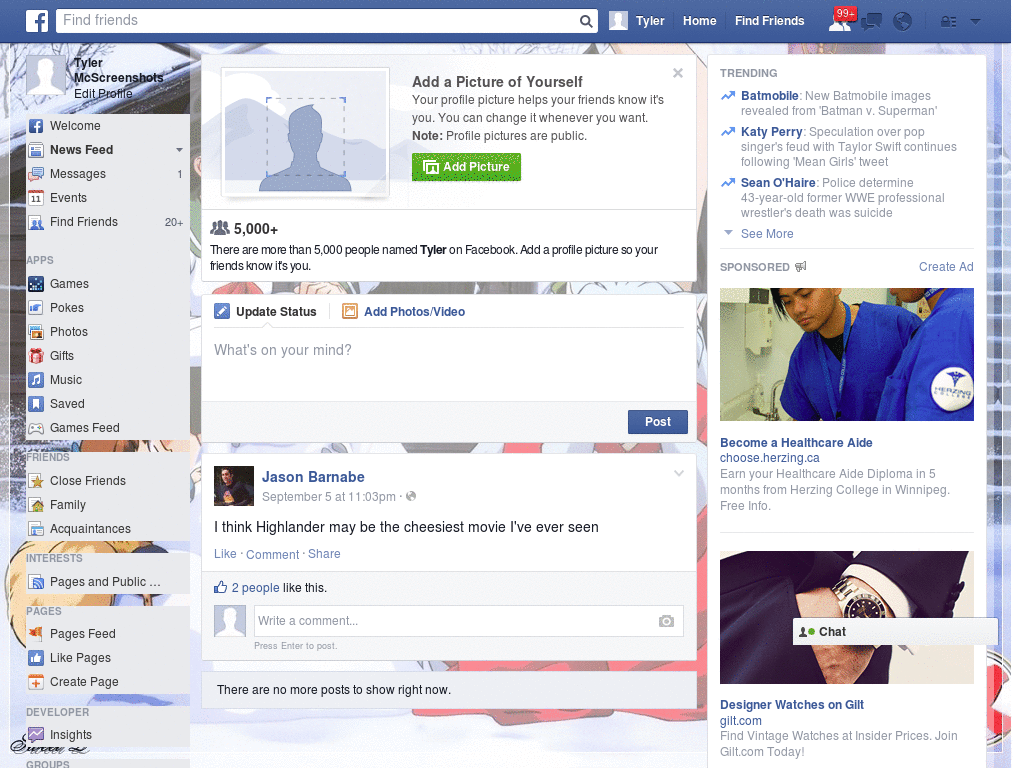Click What's on your mind text area
Viewport: 1024px width, 768px height.
(449, 362)
